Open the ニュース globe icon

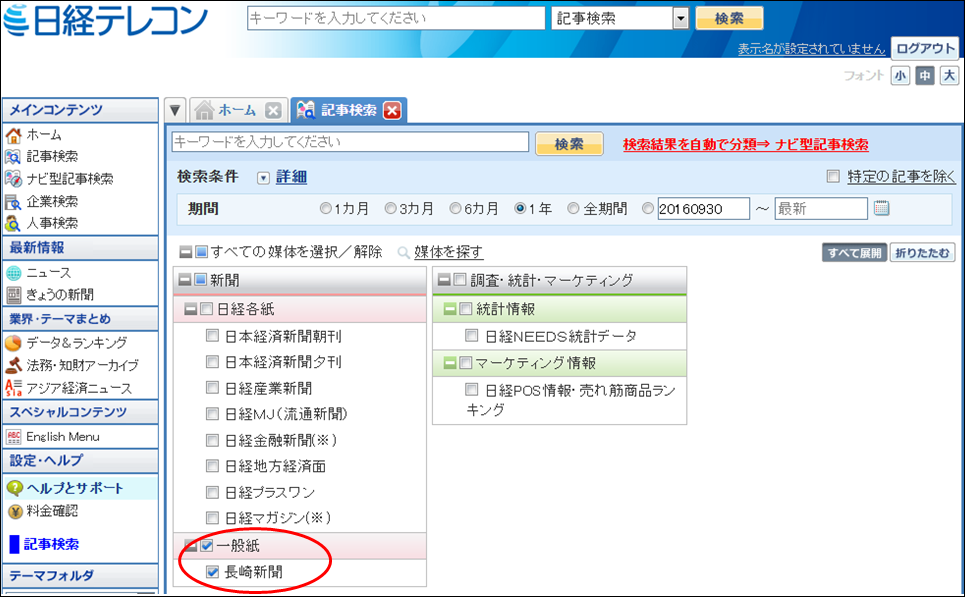point(13,273)
